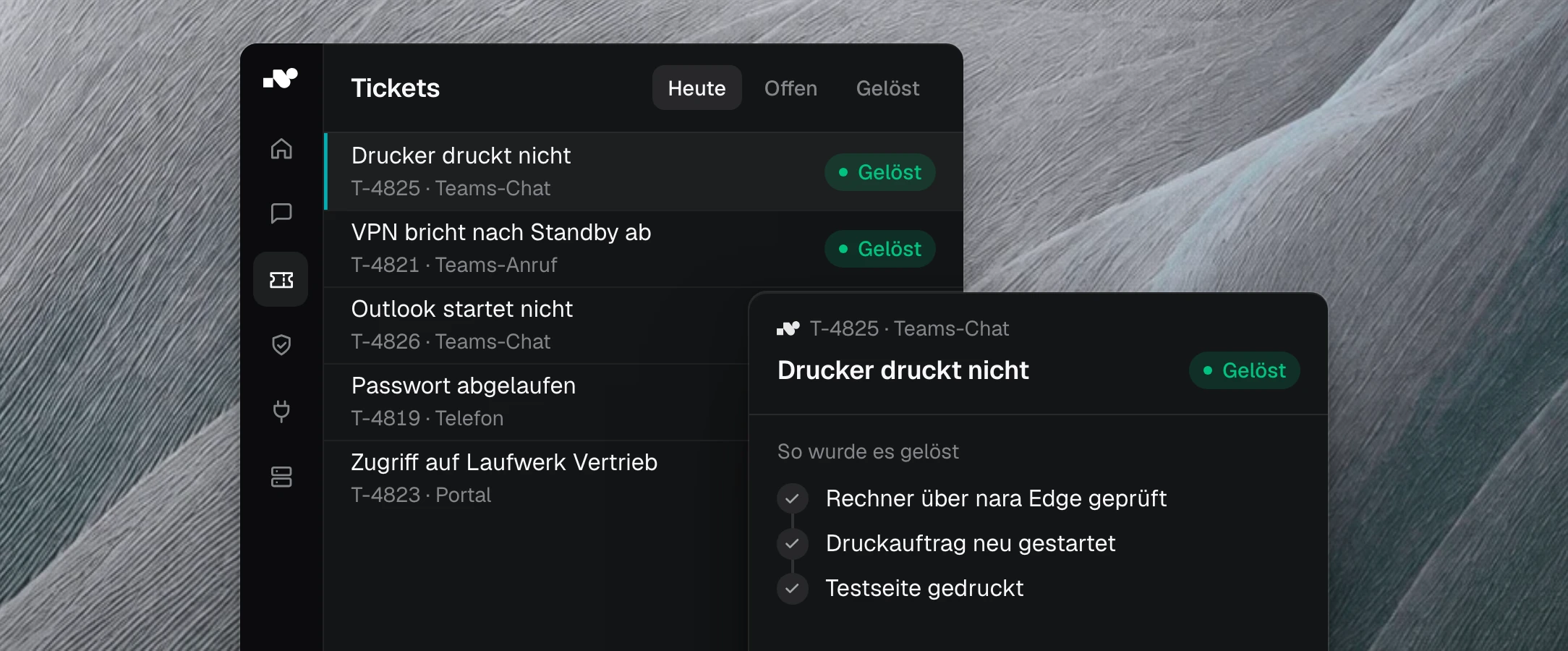
Task: Switch to the Offen tab
Action: point(791,88)
